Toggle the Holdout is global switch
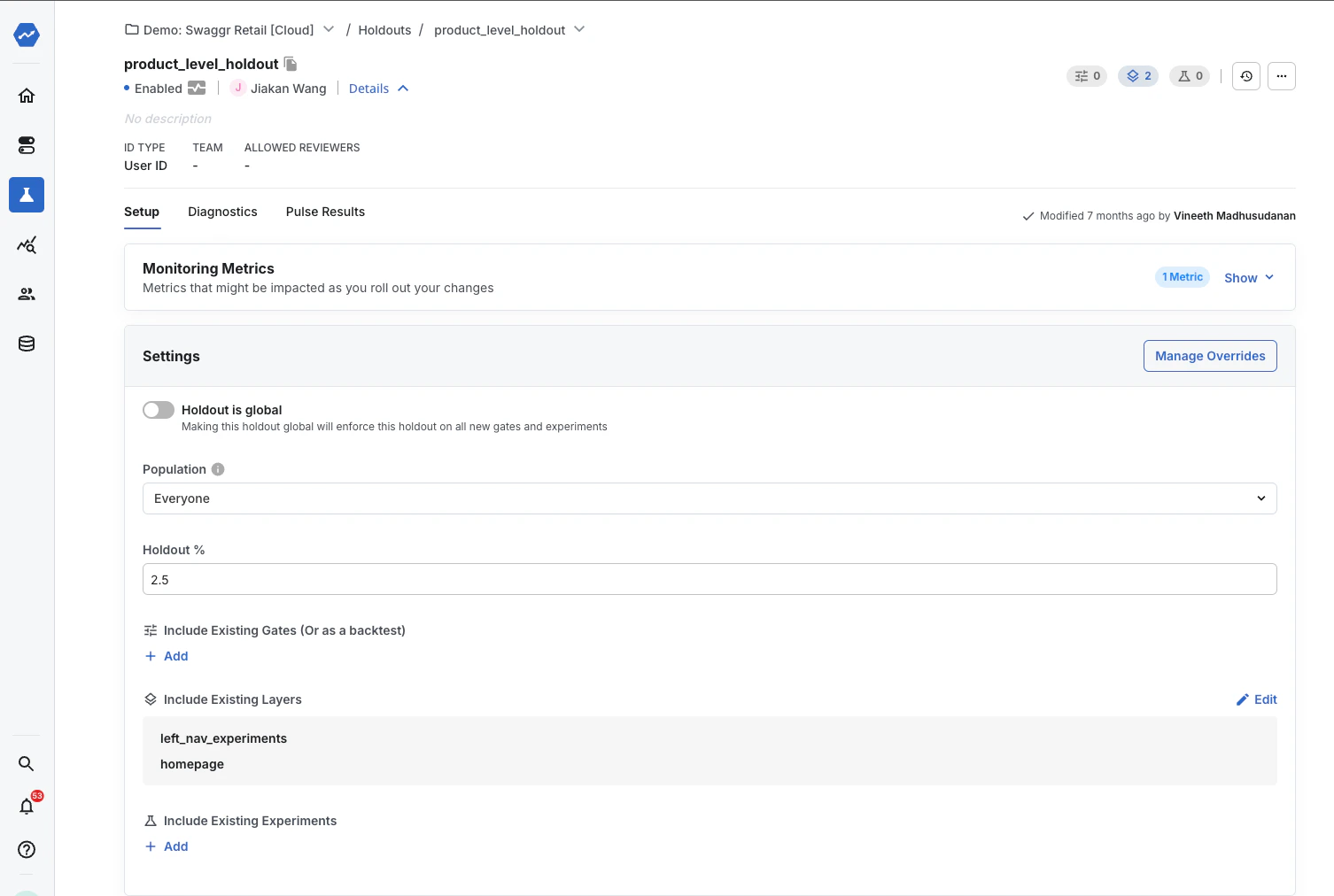 pyautogui.click(x=158, y=409)
